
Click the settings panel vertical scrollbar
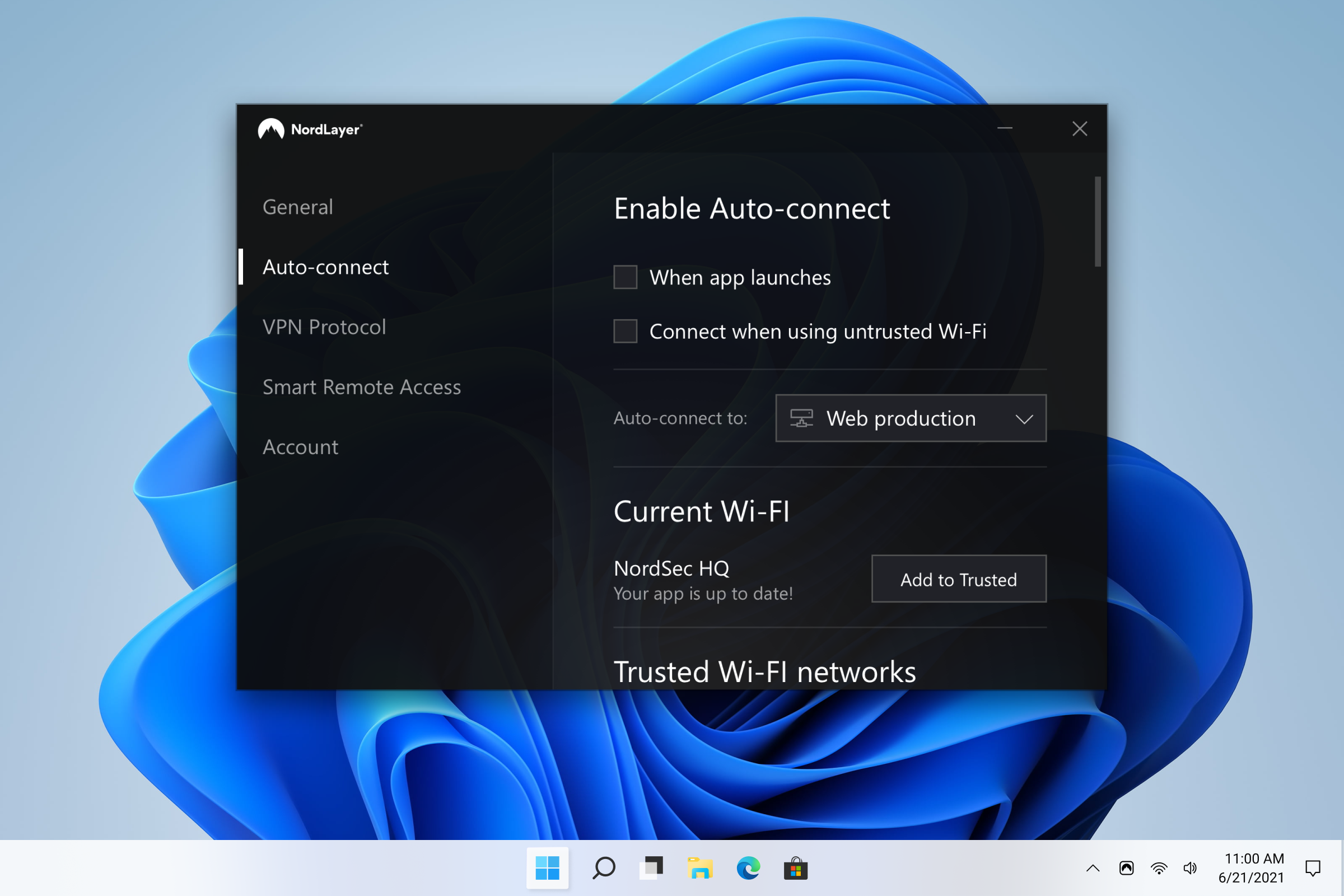[1097, 222]
